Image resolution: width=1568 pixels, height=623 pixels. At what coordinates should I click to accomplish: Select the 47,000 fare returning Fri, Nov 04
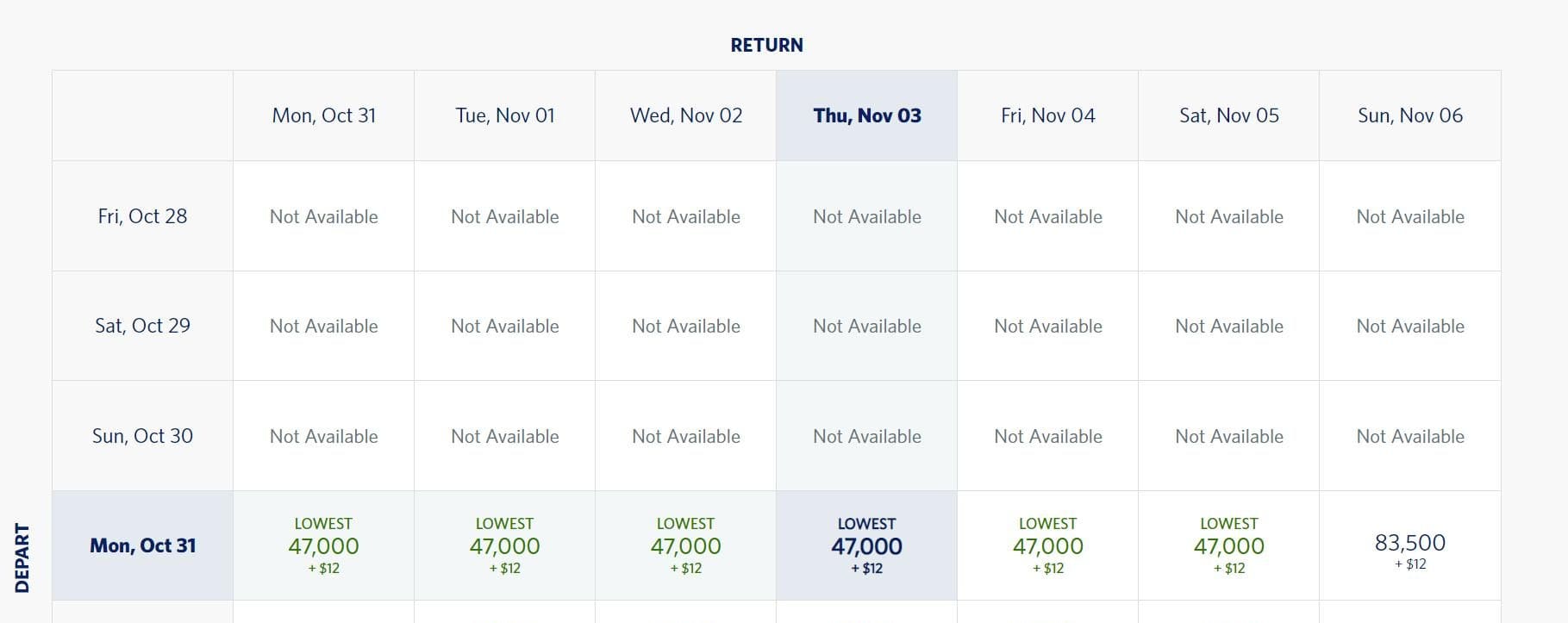(1047, 545)
